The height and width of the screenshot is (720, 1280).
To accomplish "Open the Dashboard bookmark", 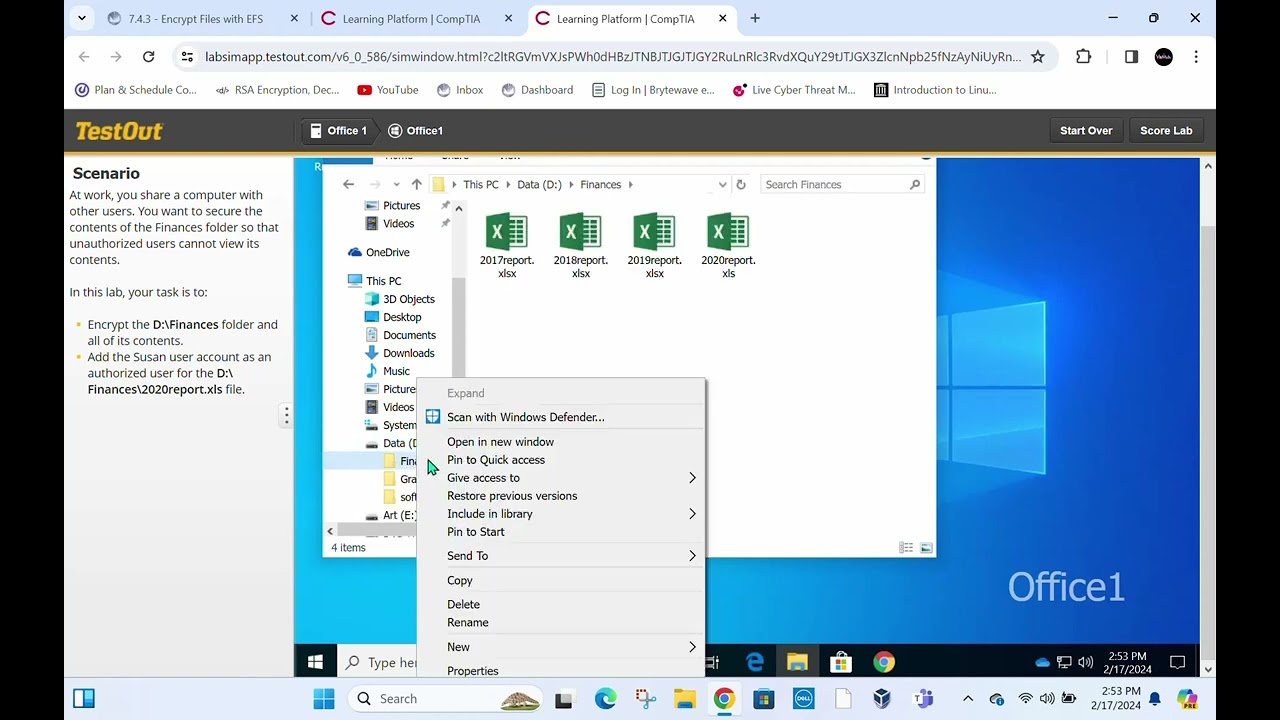I will pyautogui.click(x=537, y=90).
